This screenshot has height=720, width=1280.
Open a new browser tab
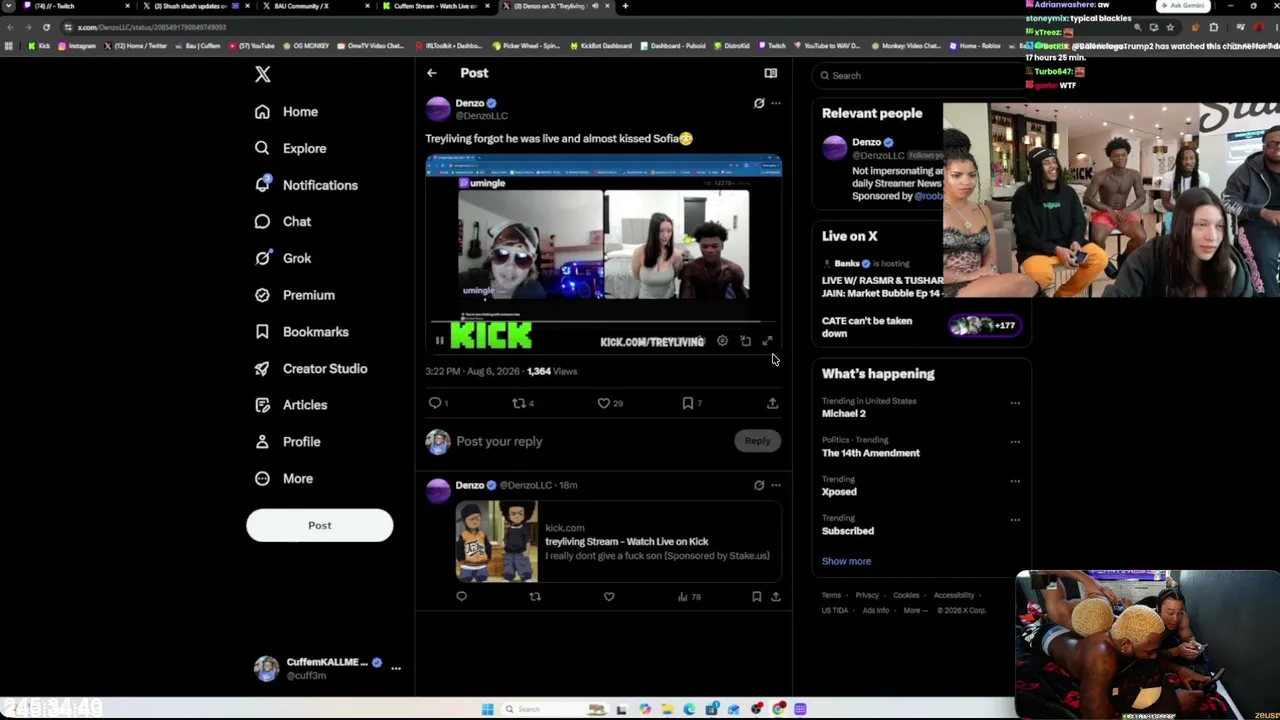coord(625,6)
